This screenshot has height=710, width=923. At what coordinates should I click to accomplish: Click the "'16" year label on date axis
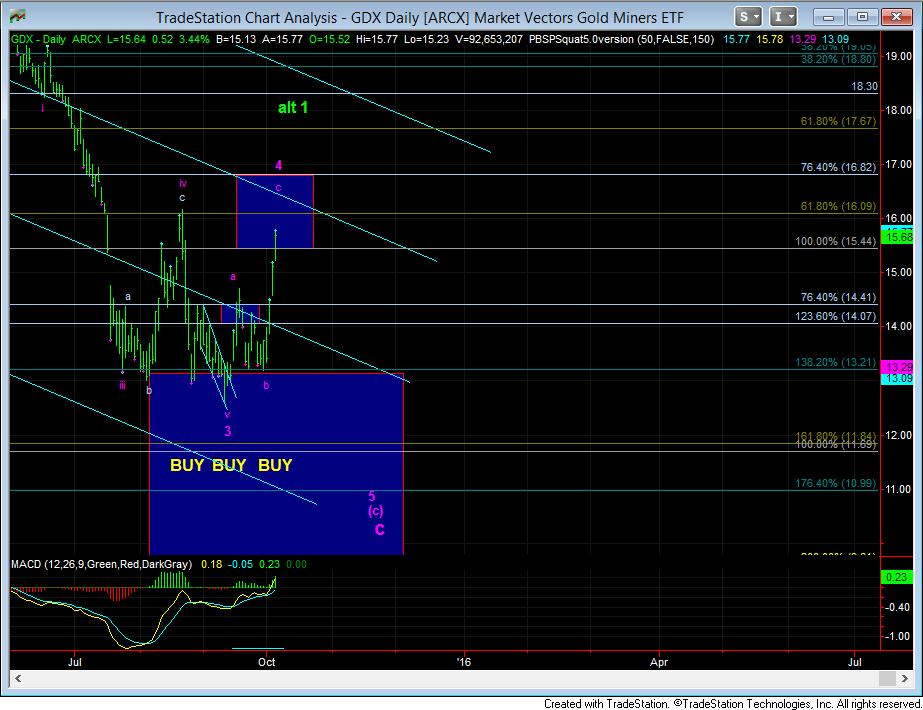pos(464,662)
